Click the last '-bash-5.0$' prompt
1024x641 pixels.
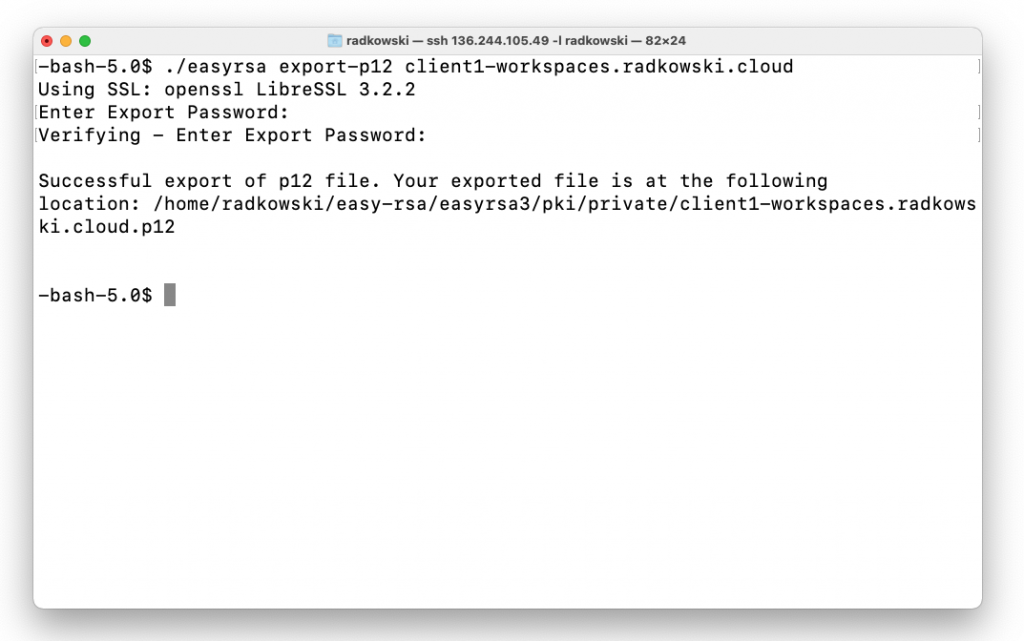coord(95,295)
